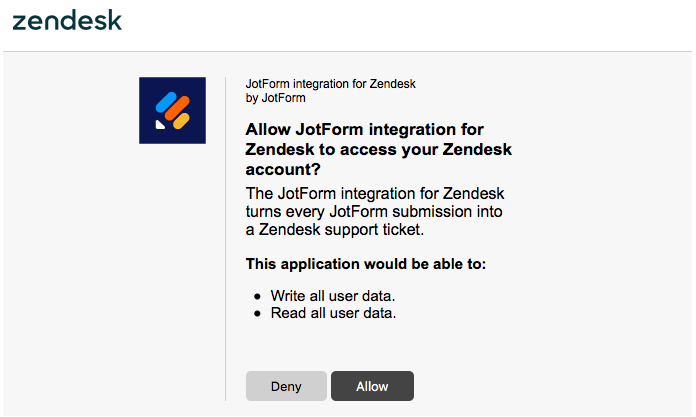Click the white pencil tip in JotForm logo
The height and width of the screenshot is (417, 696).
coord(160,125)
